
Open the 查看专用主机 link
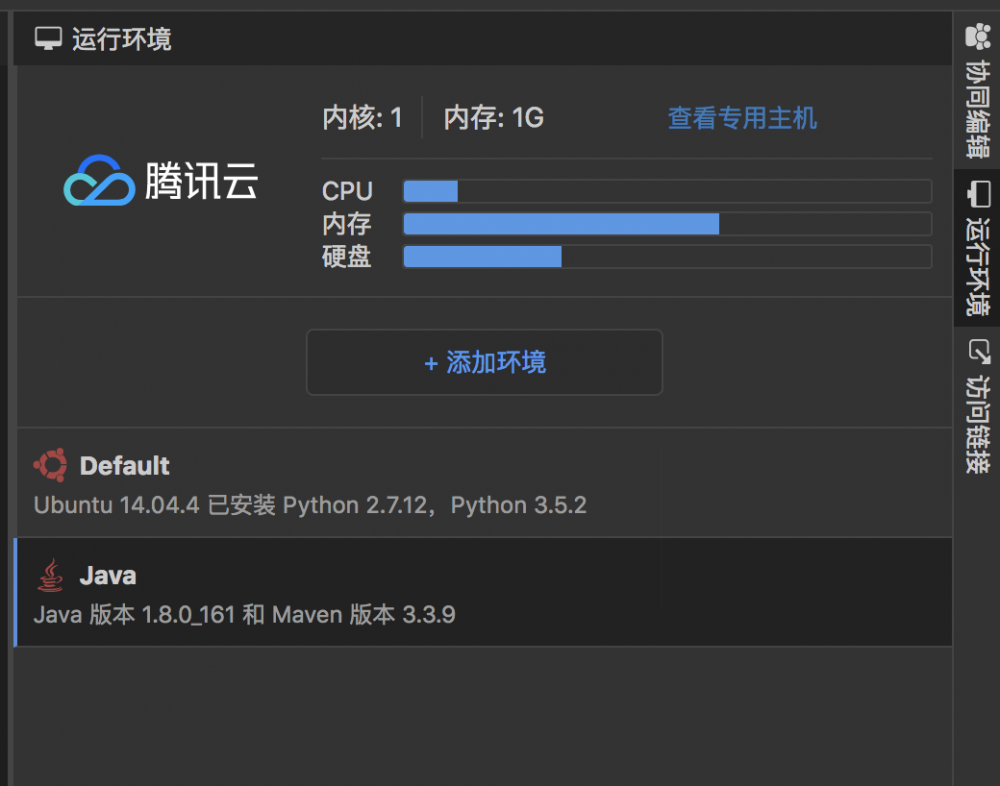pos(742,117)
